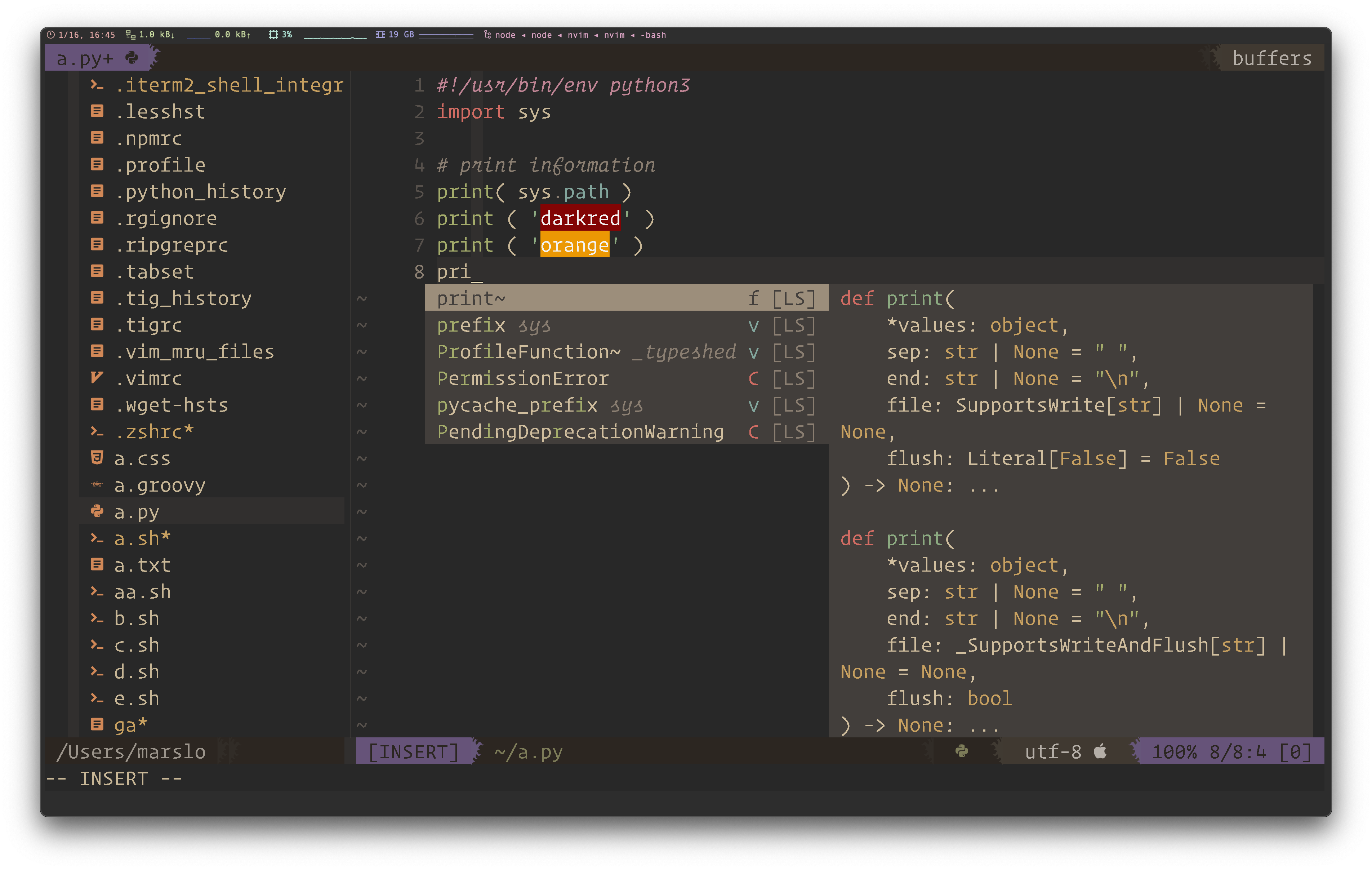Click the Python icon in a.py tab
Image resolution: width=1372 pixels, height=870 pixels.
click(x=132, y=58)
